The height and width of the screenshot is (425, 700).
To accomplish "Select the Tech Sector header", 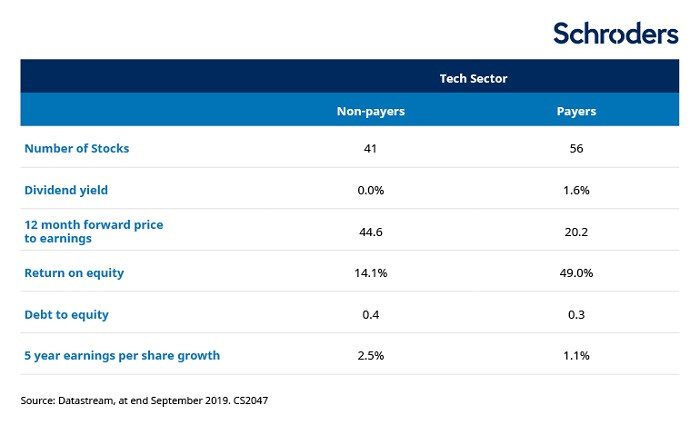I will tap(473, 77).
